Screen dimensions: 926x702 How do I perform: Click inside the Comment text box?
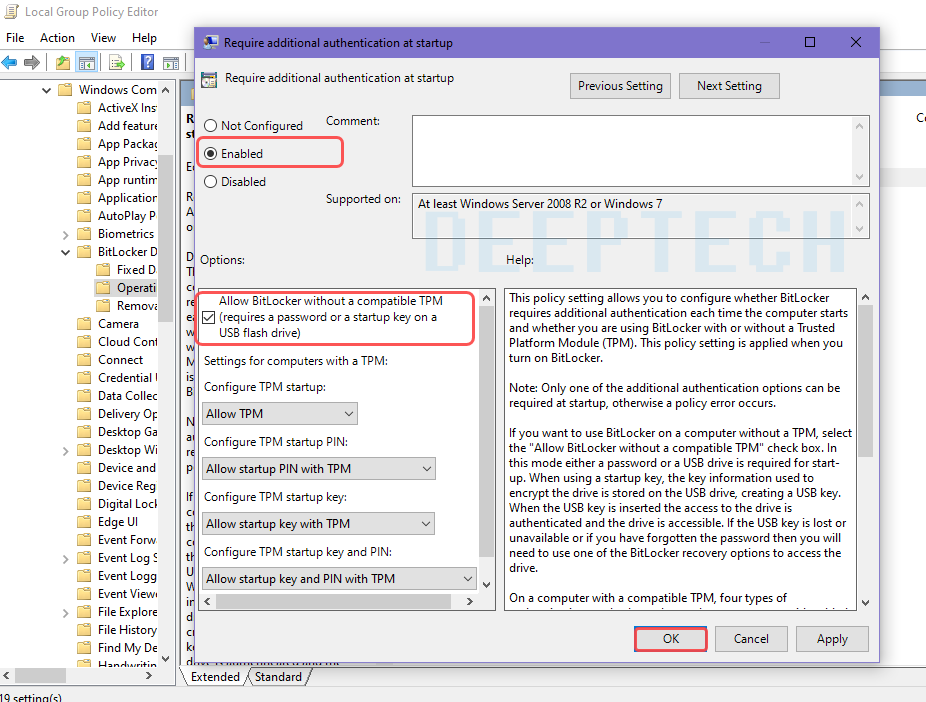633,151
